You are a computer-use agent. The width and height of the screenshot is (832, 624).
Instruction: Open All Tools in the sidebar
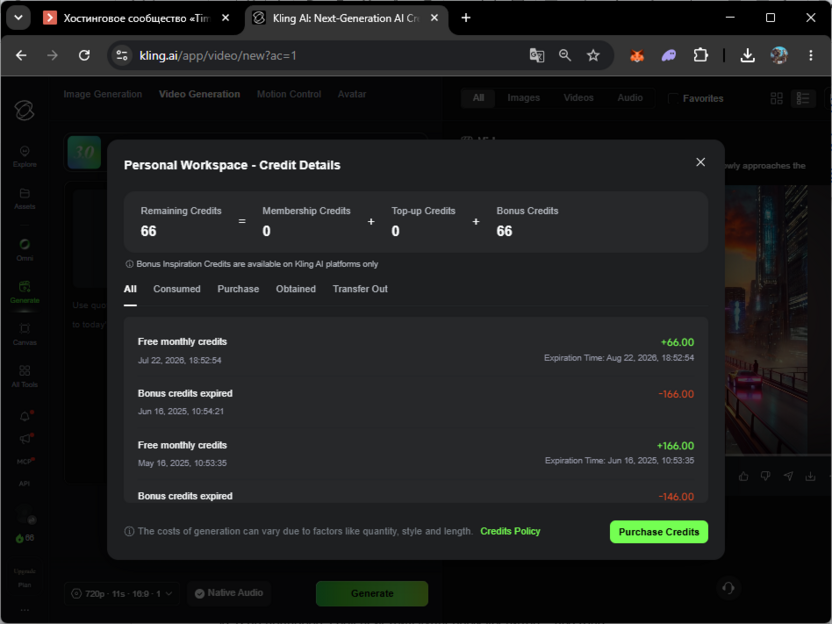click(24, 376)
